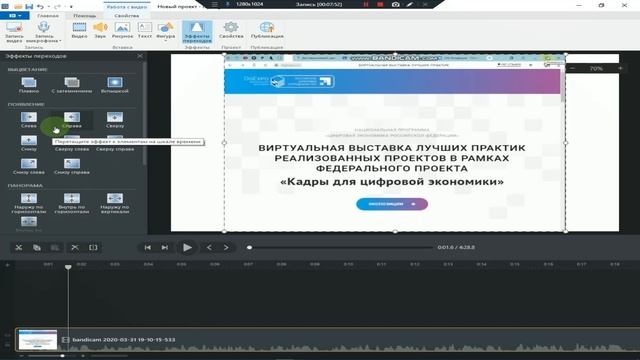The height and width of the screenshot is (360, 640).
Task: Switch to the Главная ribbon tab
Action: (48, 16)
